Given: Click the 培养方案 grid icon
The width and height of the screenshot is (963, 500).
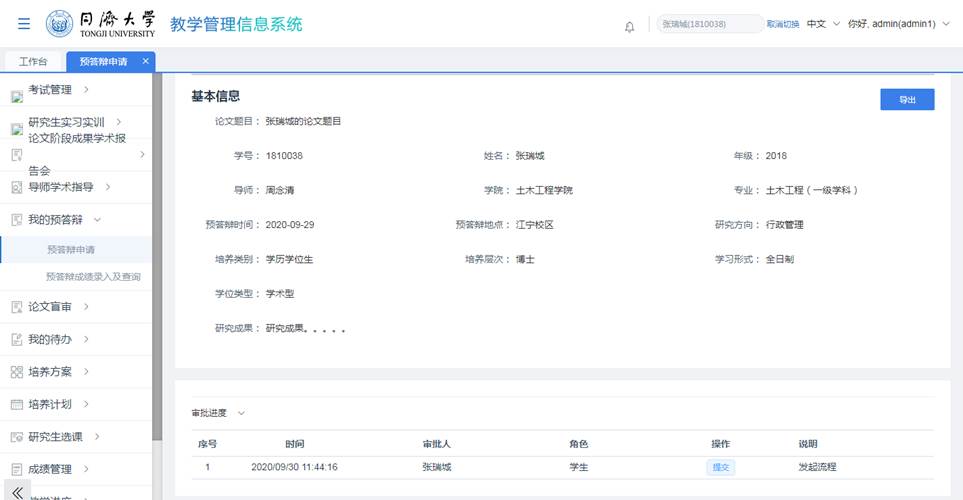Looking at the screenshot, I should pos(16,372).
